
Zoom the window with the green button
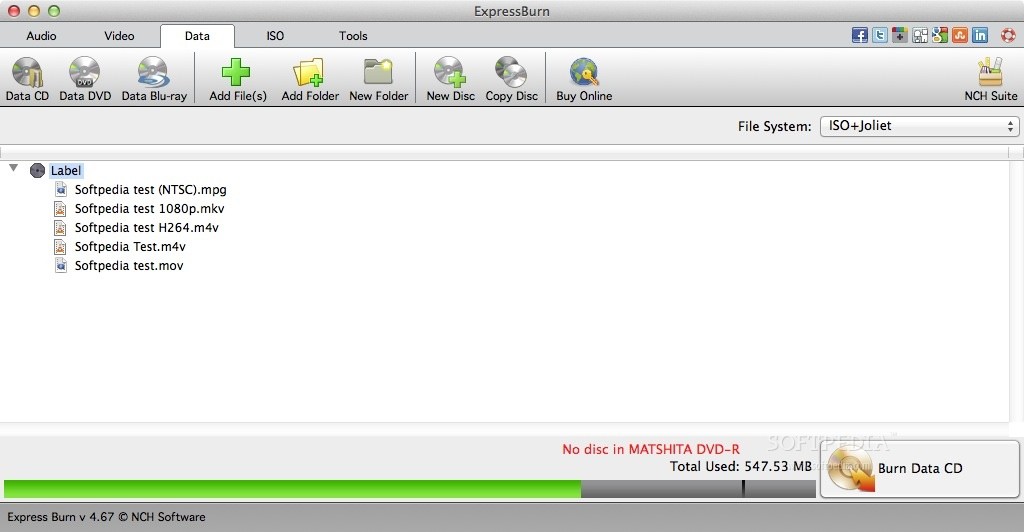(x=54, y=10)
